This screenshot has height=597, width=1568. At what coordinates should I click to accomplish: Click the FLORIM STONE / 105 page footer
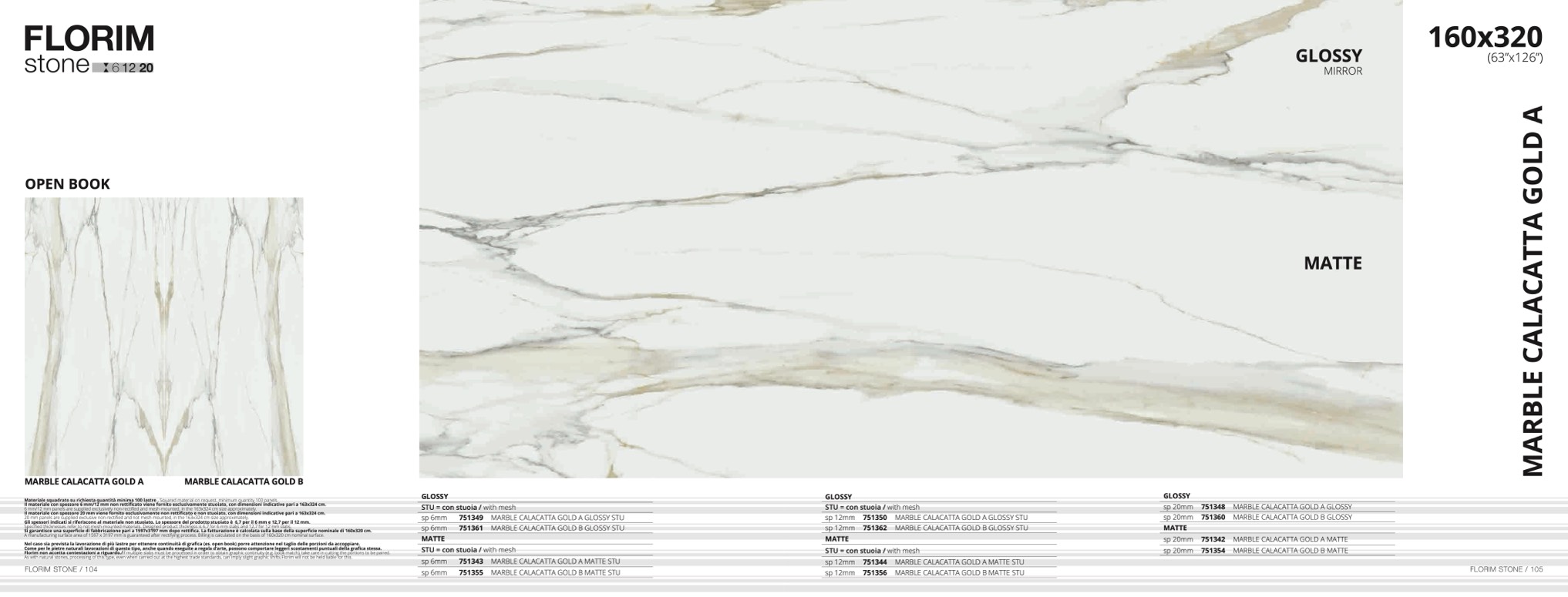[1506, 569]
